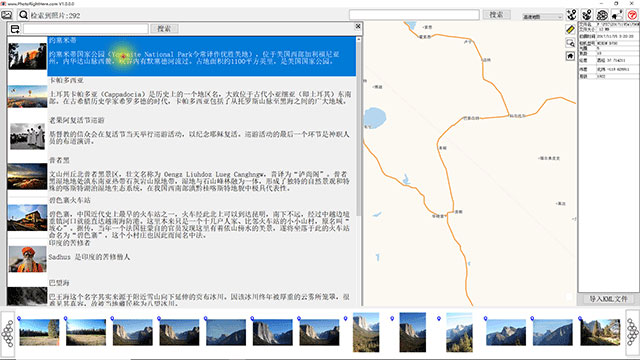Click the add-to-list icon beside the panel search field
640x360 pixels.
(x=15, y=29)
